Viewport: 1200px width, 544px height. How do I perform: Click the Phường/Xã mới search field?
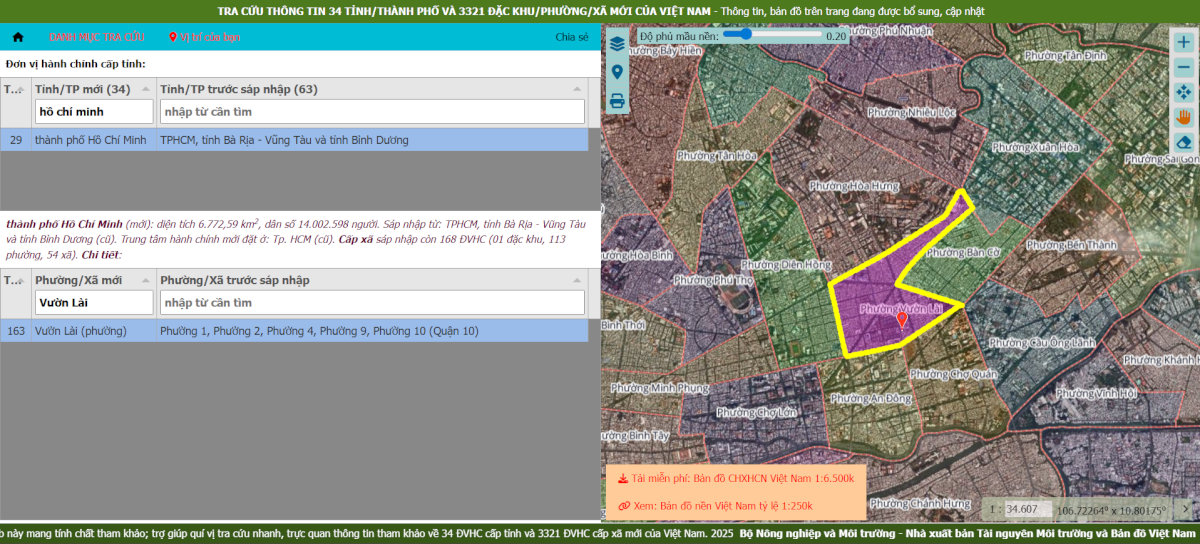(x=94, y=302)
